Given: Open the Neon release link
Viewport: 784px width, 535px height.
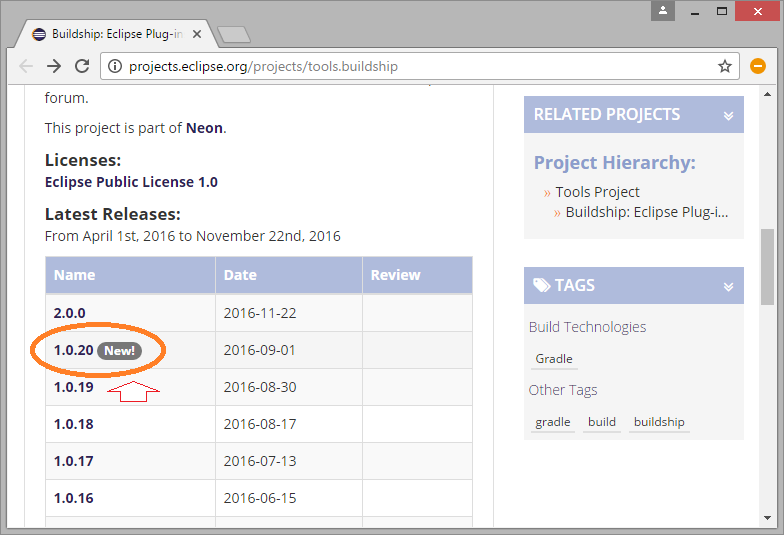Looking at the screenshot, I should pyautogui.click(x=204, y=128).
